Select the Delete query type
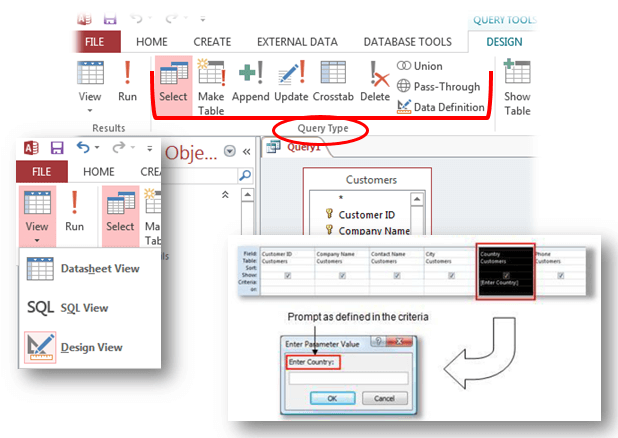Image resolution: width=618 pixels, height=438 pixels. 375,82
